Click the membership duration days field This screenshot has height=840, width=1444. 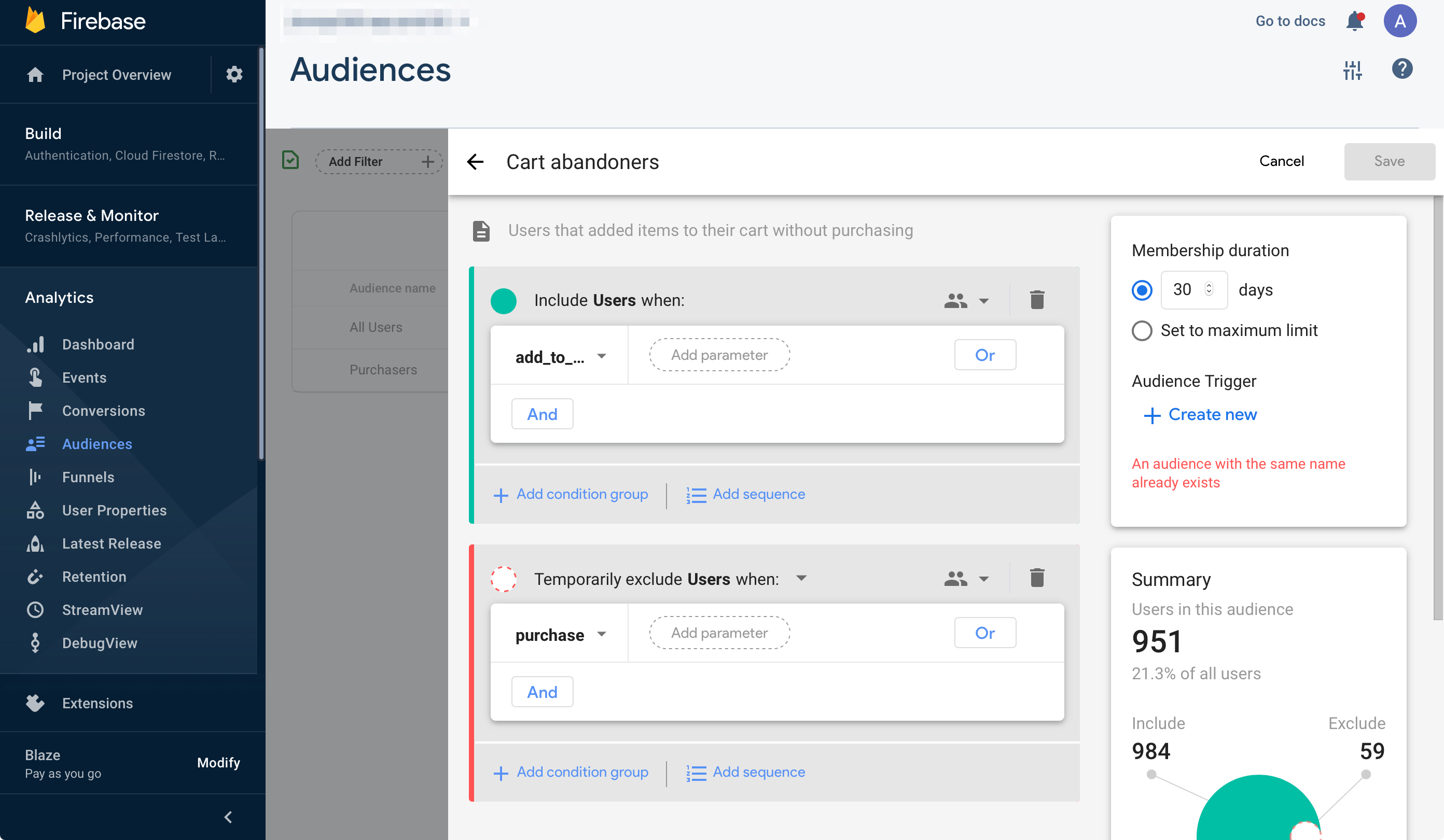point(1184,289)
